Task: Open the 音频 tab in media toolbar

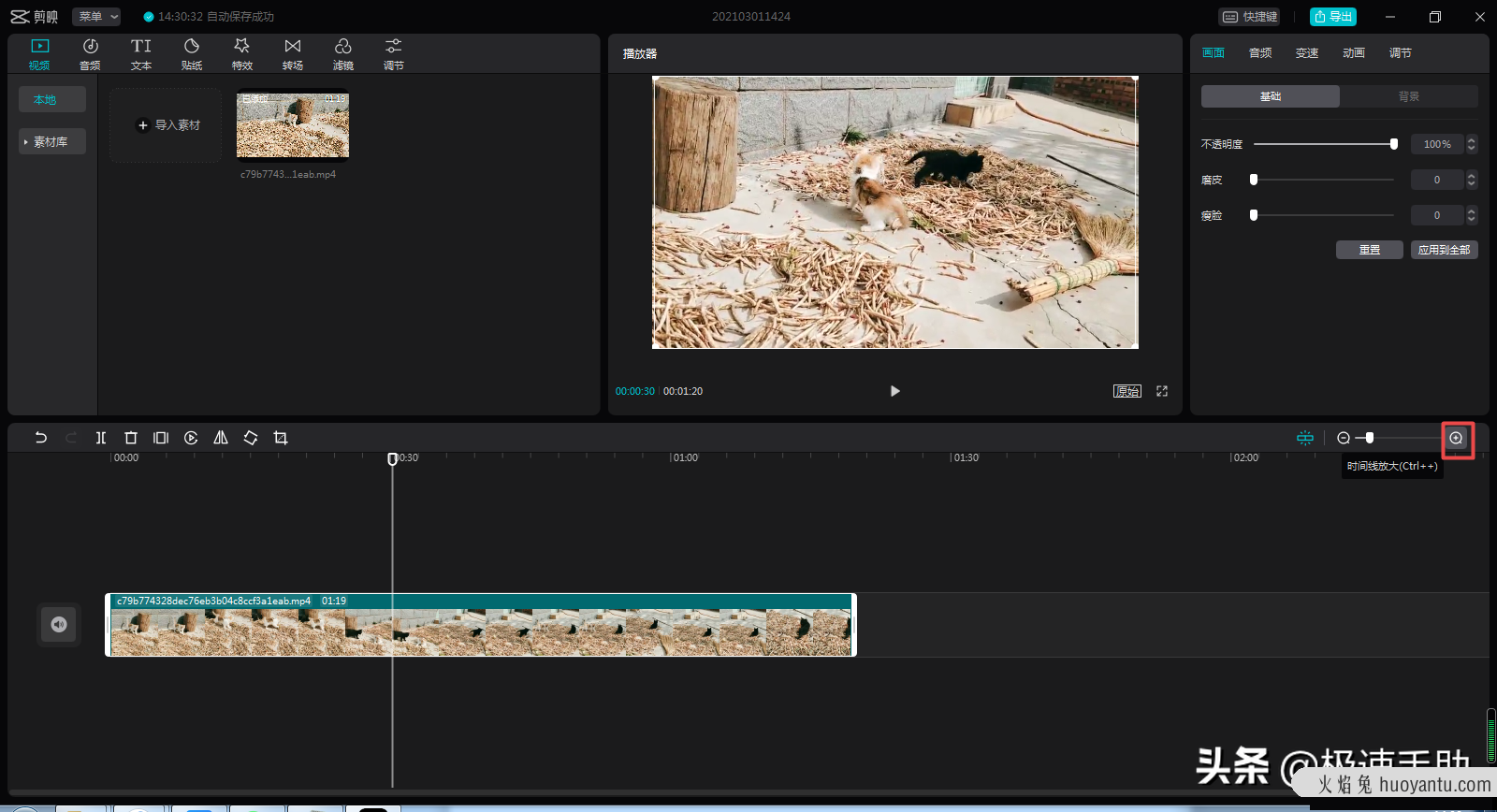Action: pyautogui.click(x=90, y=54)
